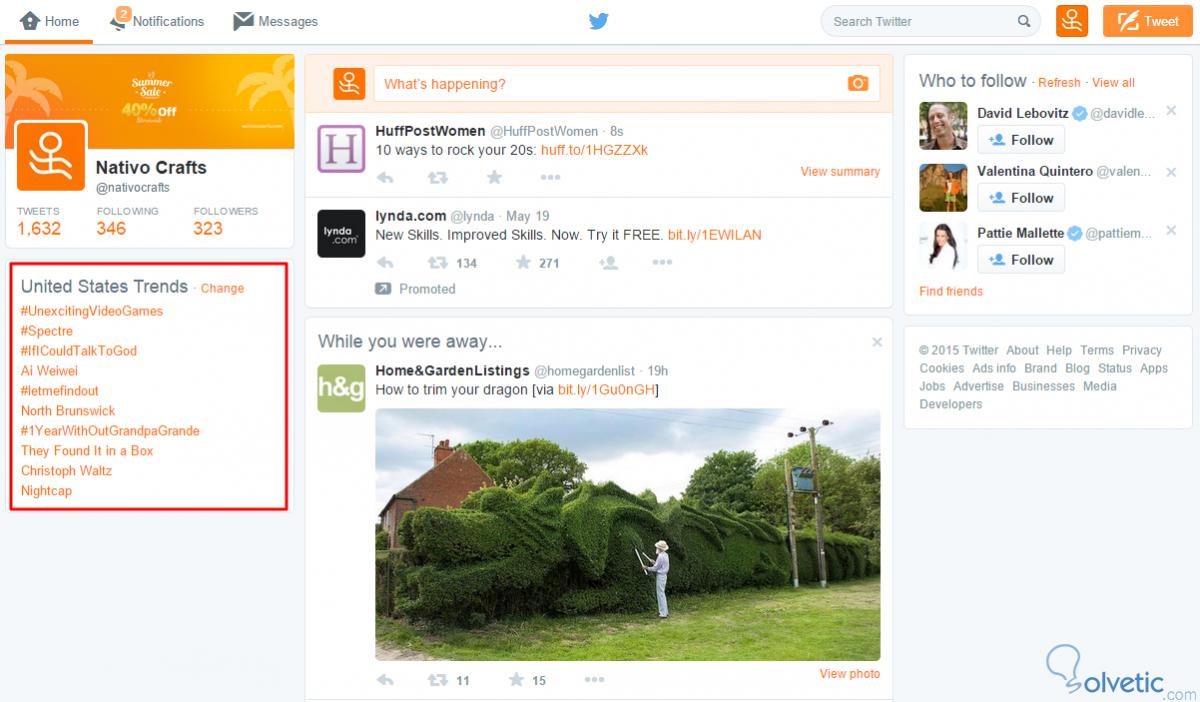The width and height of the screenshot is (1200, 702).
Task: Click the Twitter bird logo
Action: pyautogui.click(x=599, y=21)
